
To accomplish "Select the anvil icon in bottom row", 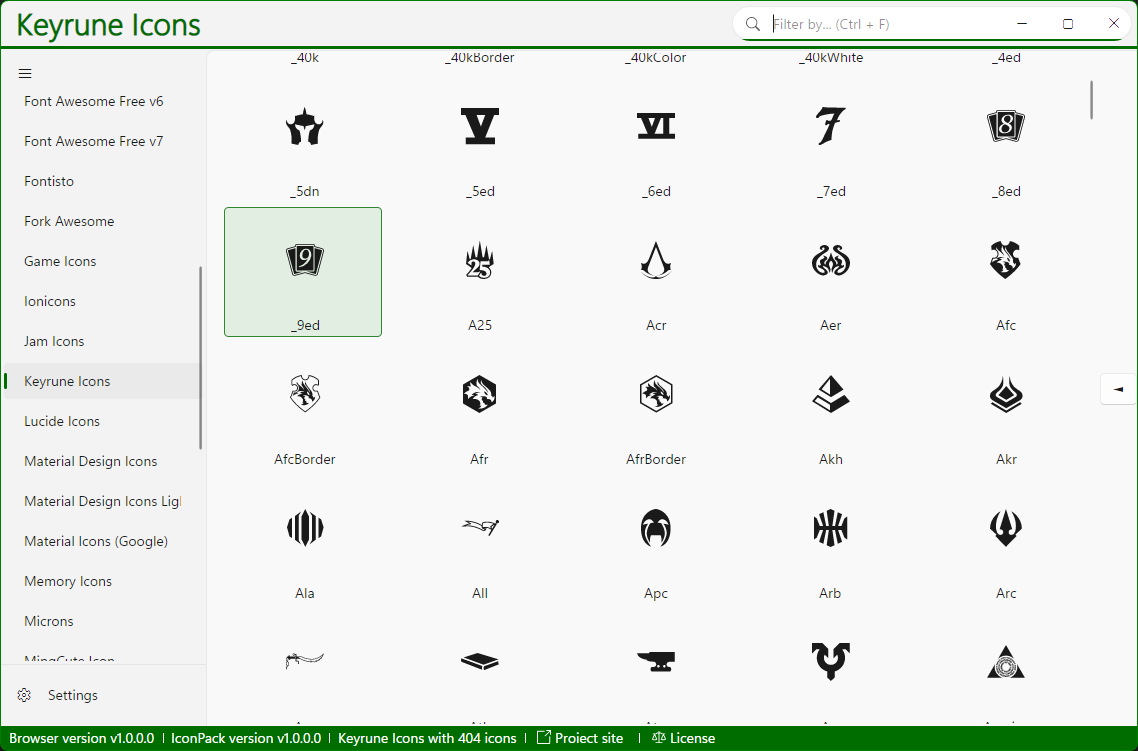I will 655,661.
